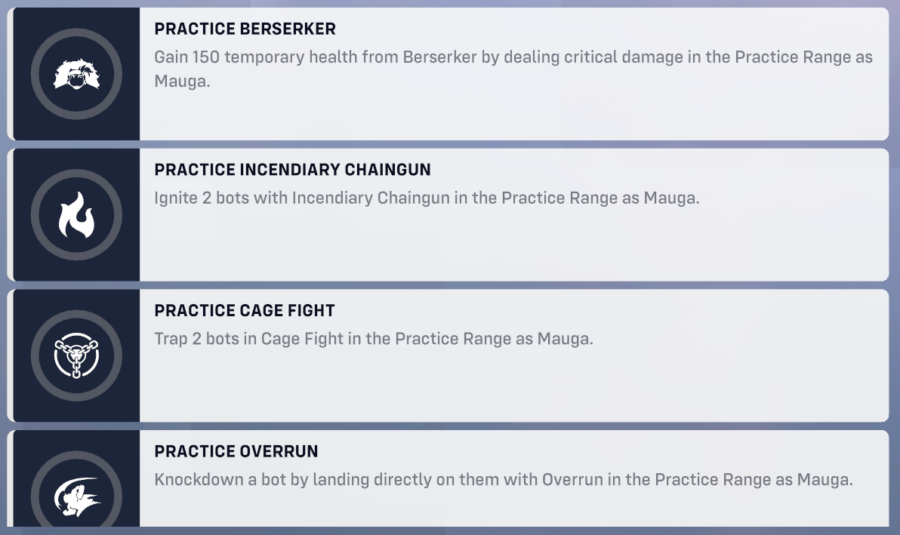The height and width of the screenshot is (535, 900).
Task: Click the 'Knockdown a bot' description text
Action: click(x=503, y=480)
